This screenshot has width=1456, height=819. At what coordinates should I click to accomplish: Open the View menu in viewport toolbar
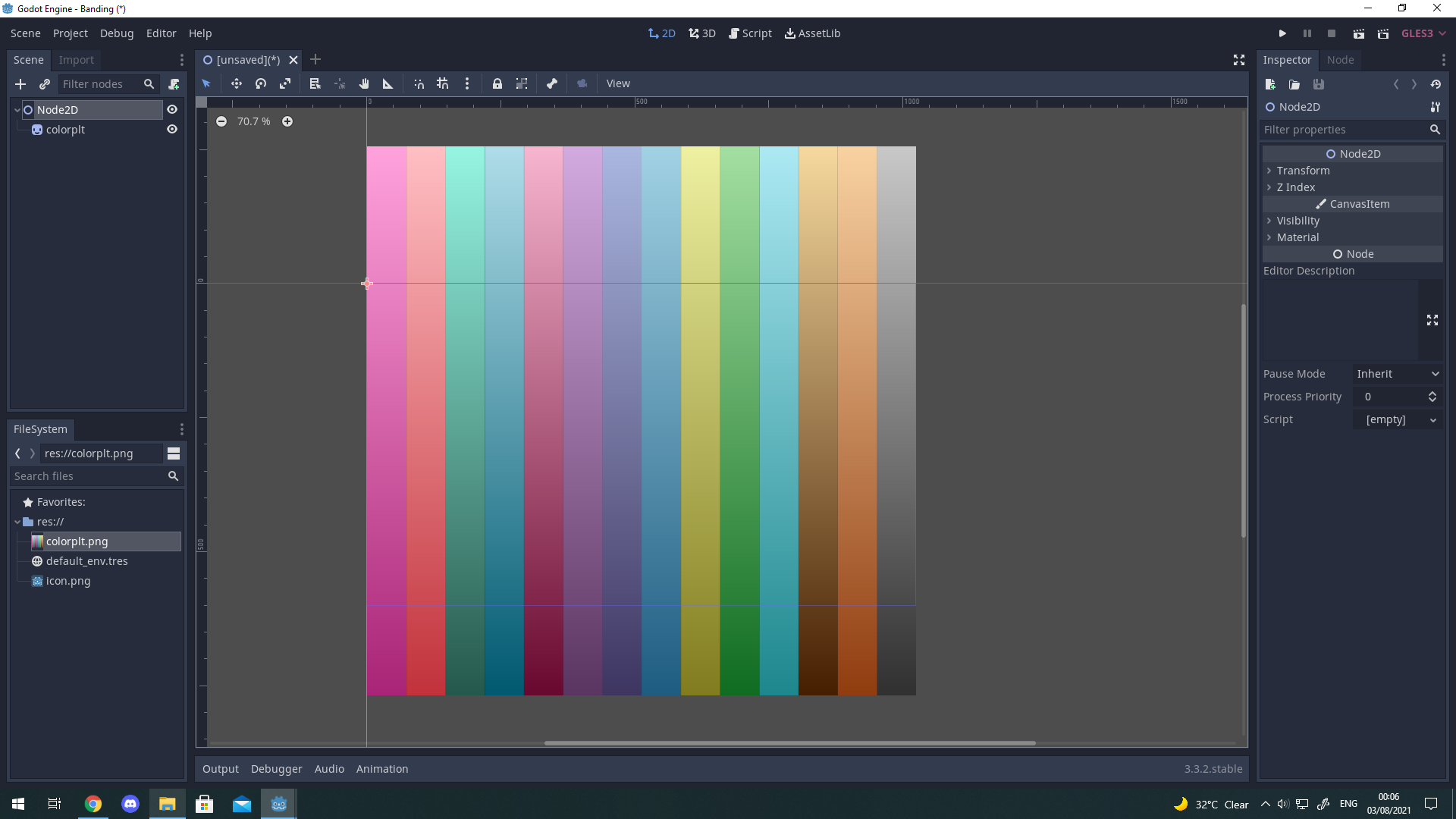(618, 83)
